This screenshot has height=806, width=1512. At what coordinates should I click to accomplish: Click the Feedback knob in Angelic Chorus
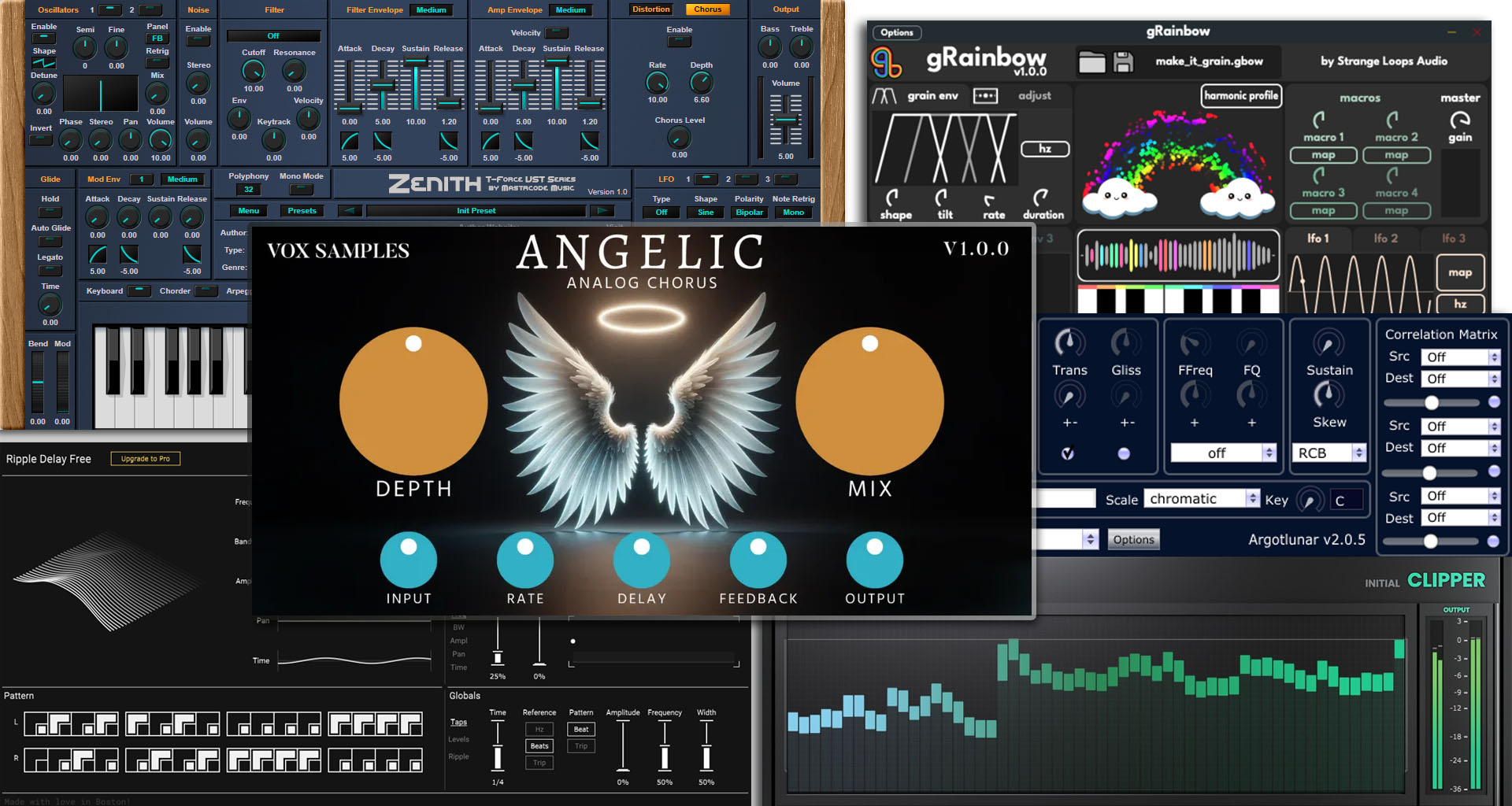click(758, 560)
